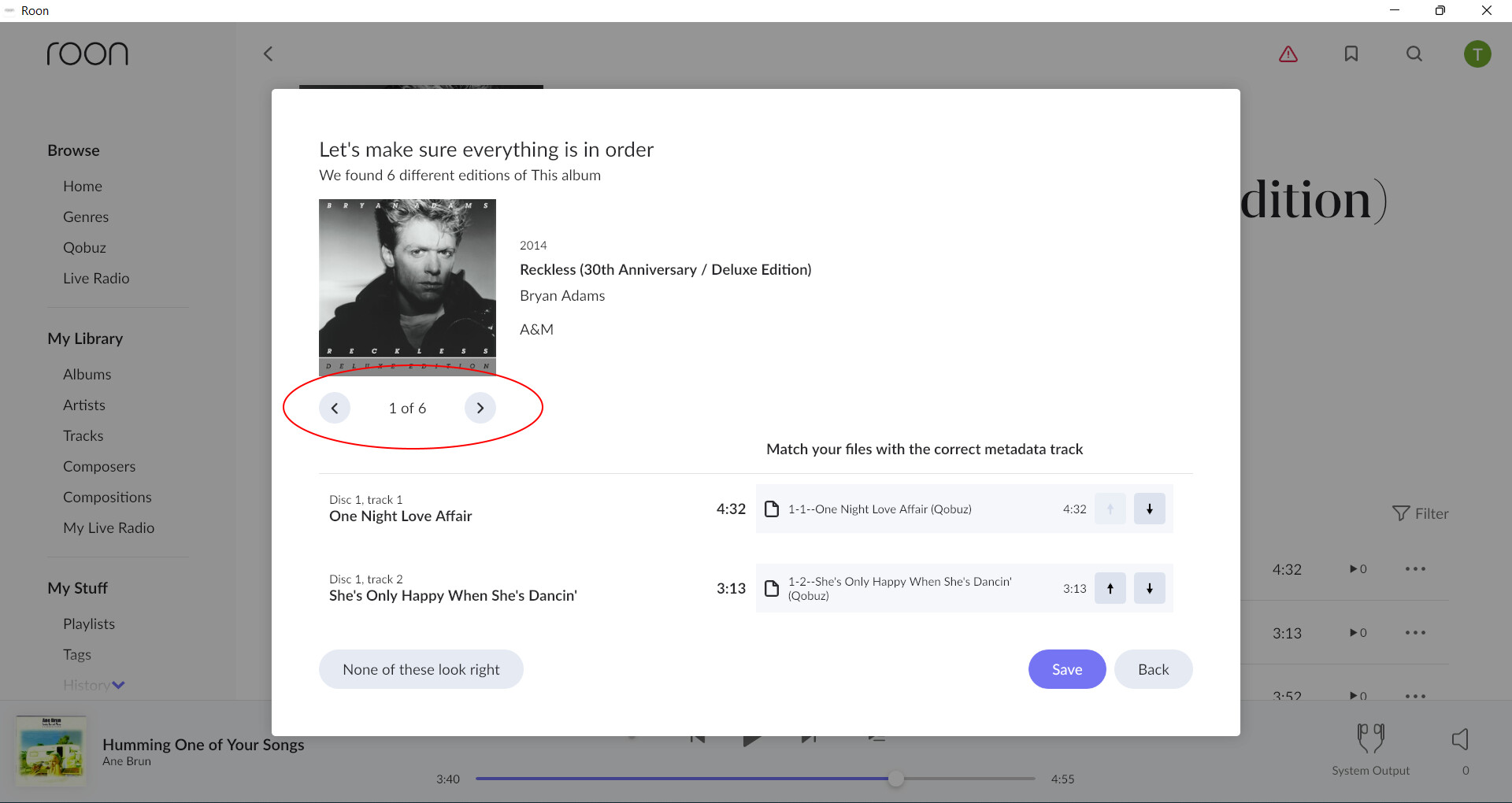
Task: Click the next track control
Action: (x=809, y=738)
